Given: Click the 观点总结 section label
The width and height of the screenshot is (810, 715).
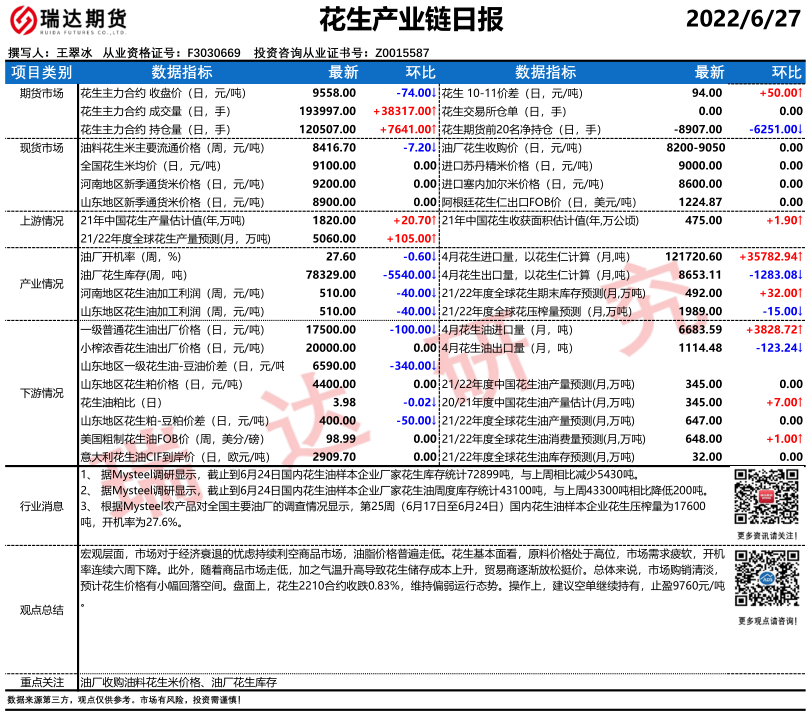Looking at the screenshot, I should point(41,609).
